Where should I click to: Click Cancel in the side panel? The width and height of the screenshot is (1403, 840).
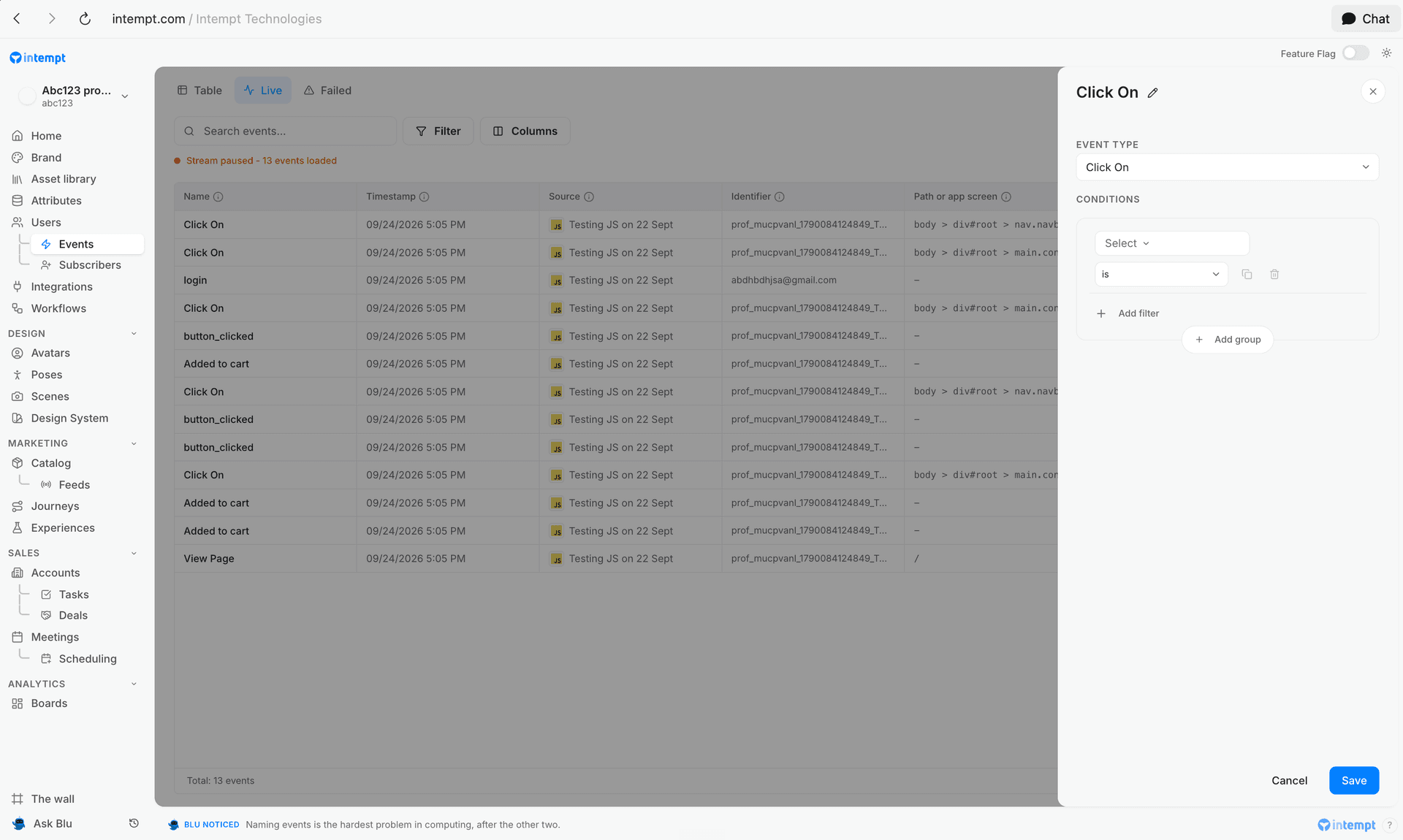click(x=1289, y=781)
